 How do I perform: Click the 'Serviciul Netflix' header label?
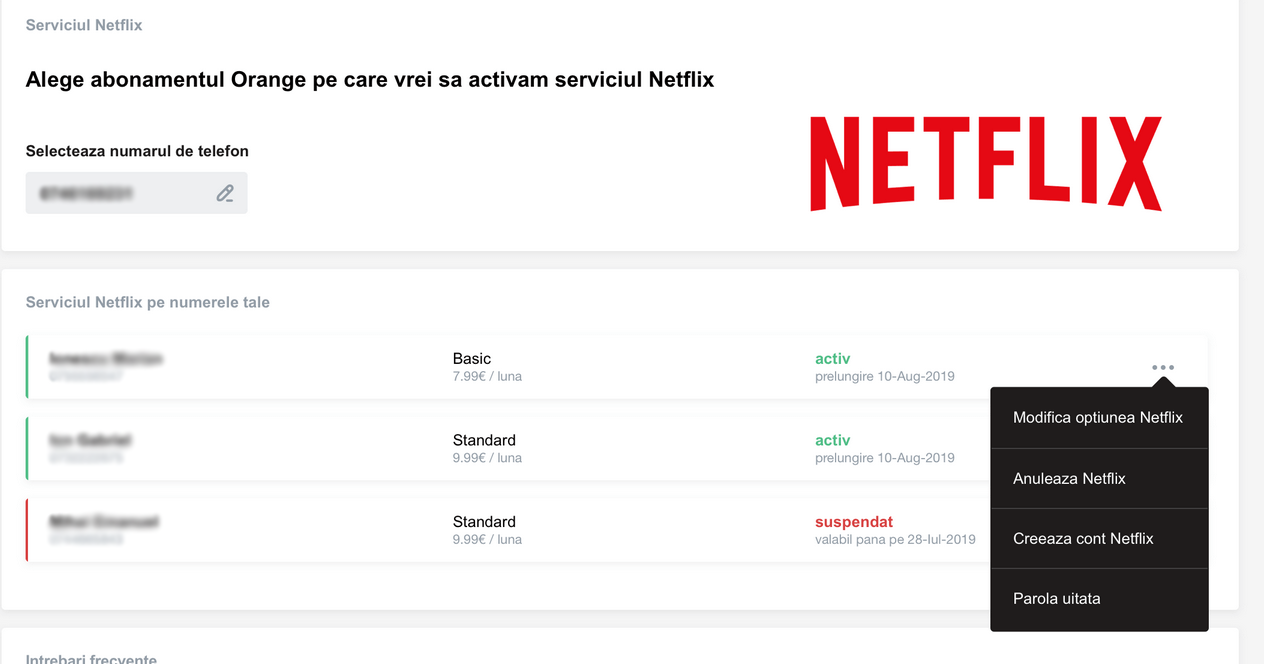point(84,25)
